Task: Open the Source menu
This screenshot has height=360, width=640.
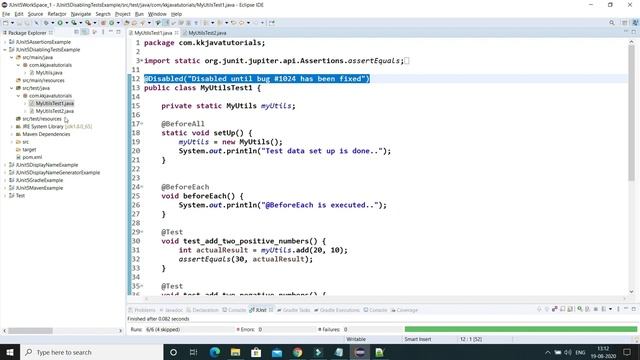Action: tap(35, 14)
